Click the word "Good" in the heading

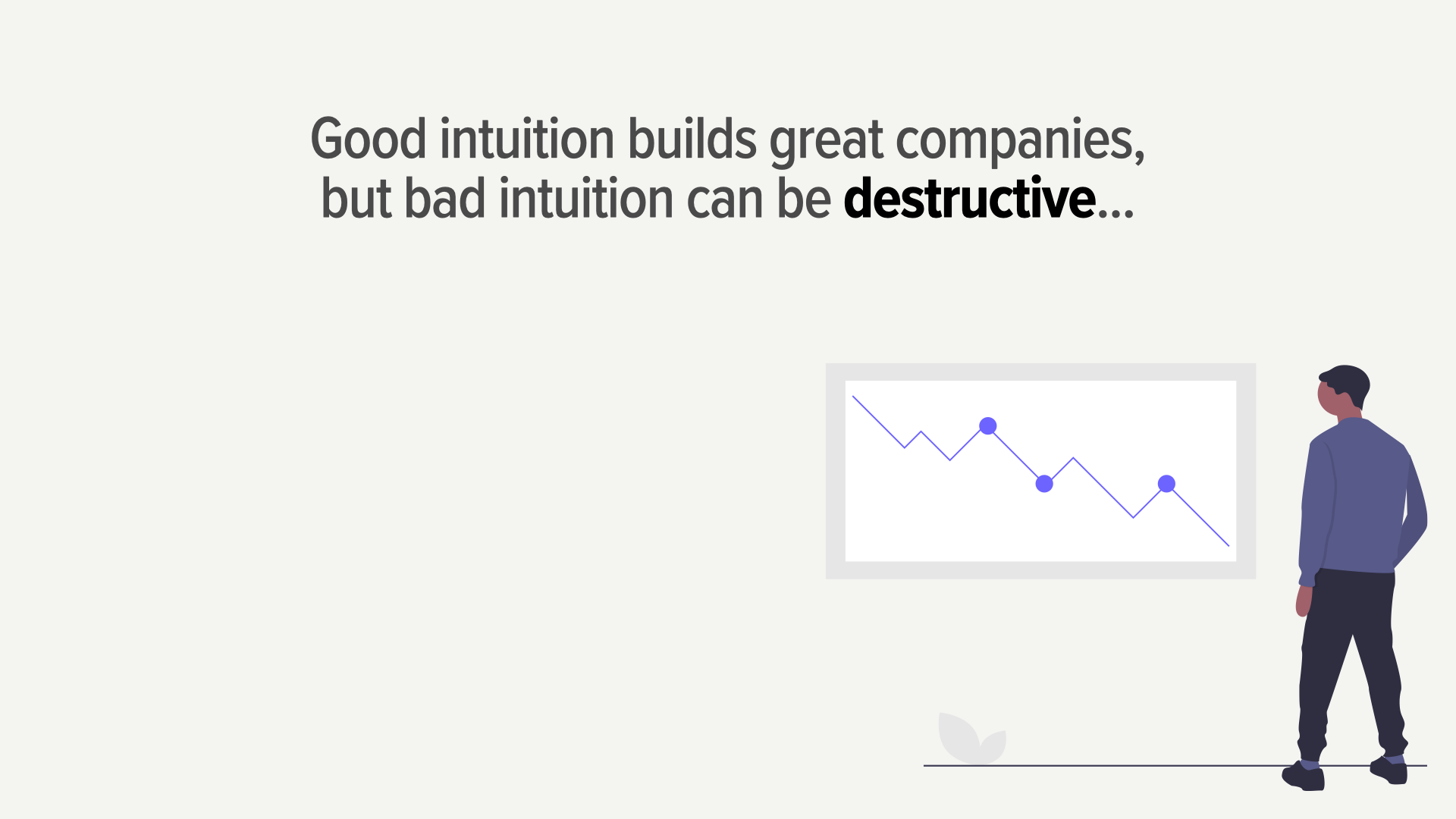pos(369,140)
